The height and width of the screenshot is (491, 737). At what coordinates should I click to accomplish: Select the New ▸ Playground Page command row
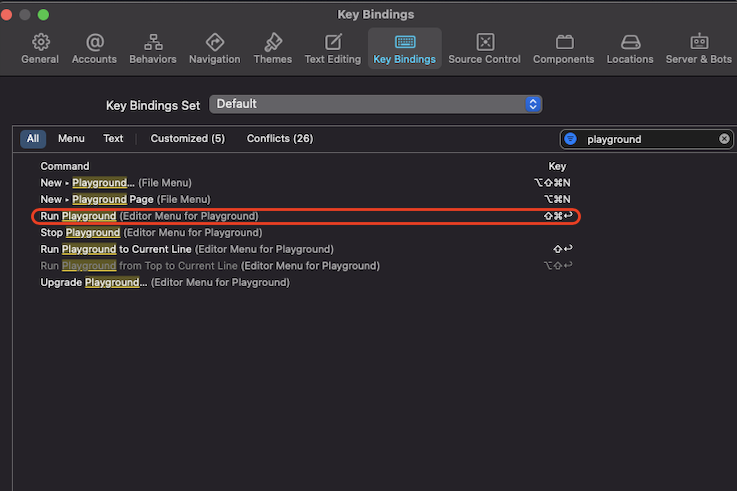[x=306, y=199]
